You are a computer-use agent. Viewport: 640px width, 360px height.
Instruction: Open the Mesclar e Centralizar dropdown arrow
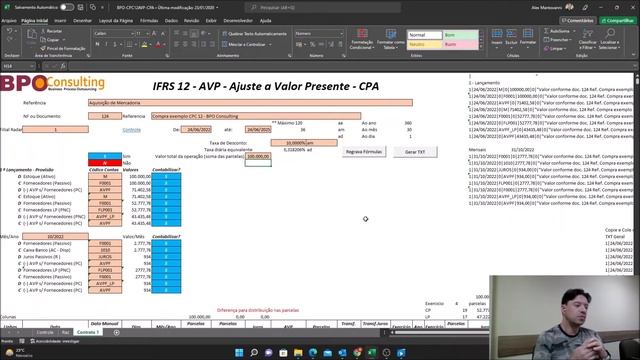coord(270,44)
